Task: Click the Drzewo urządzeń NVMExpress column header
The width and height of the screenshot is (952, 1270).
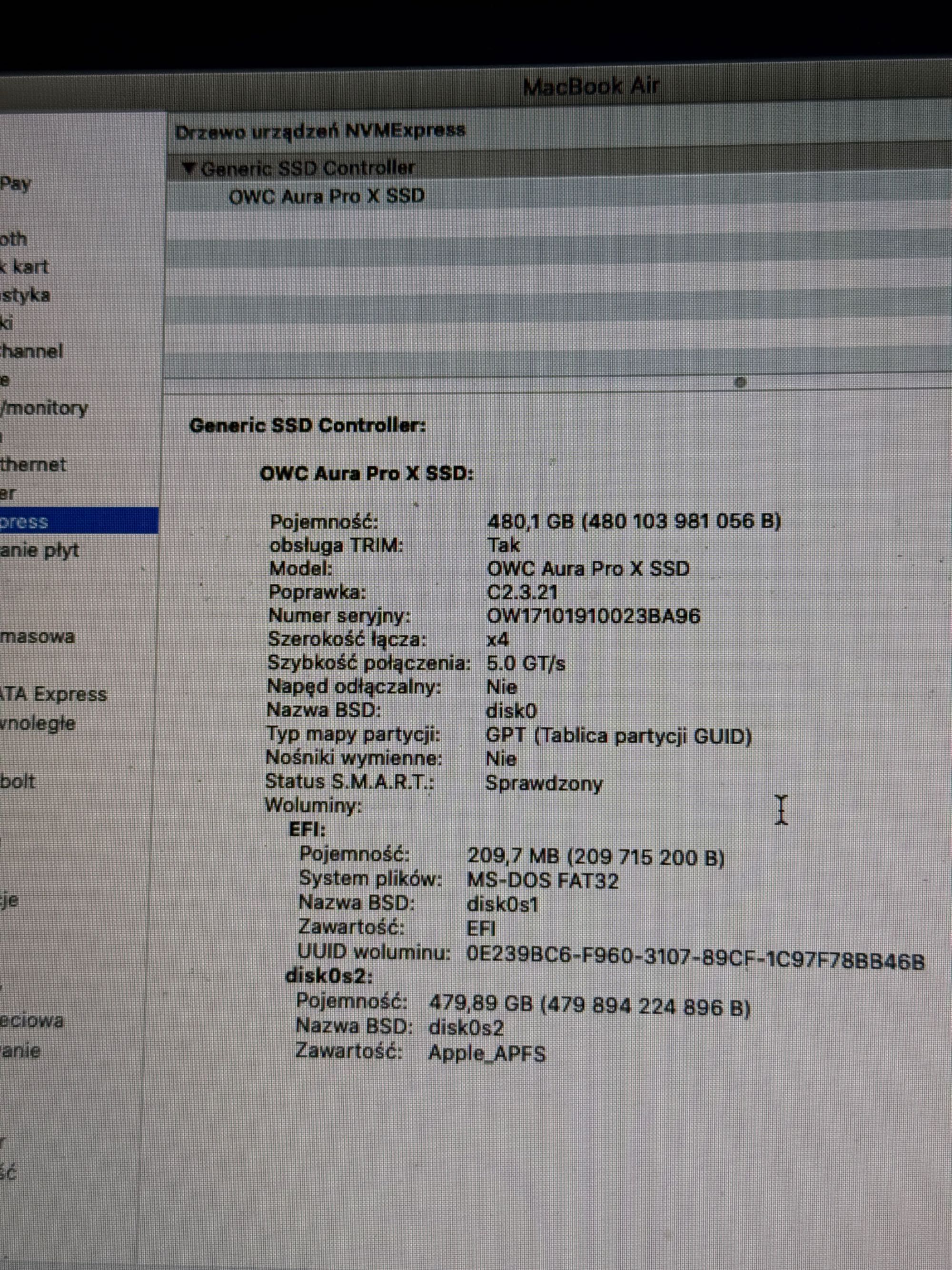Action: (320, 131)
